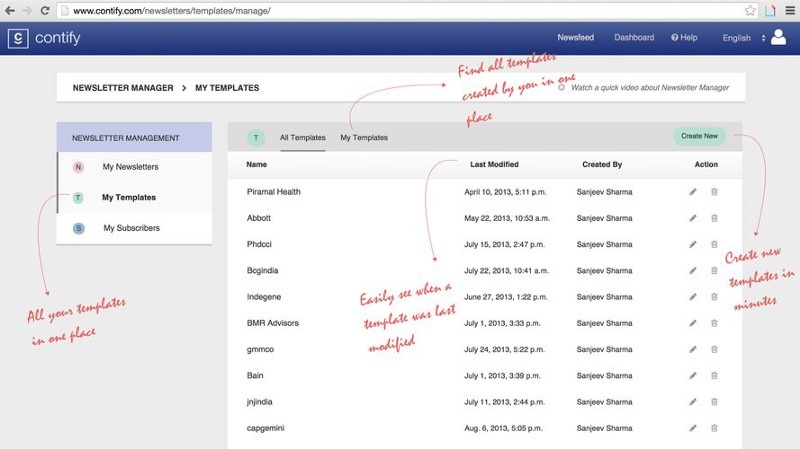The width and height of the screenshot is (800, 449).
Task: Delete the capgemini template
Action: click(714, 428)
